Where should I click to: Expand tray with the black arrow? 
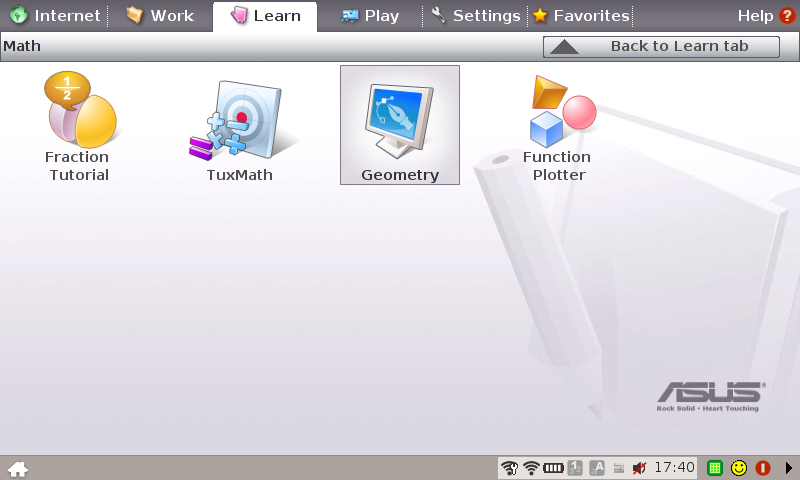click(789, 467)
